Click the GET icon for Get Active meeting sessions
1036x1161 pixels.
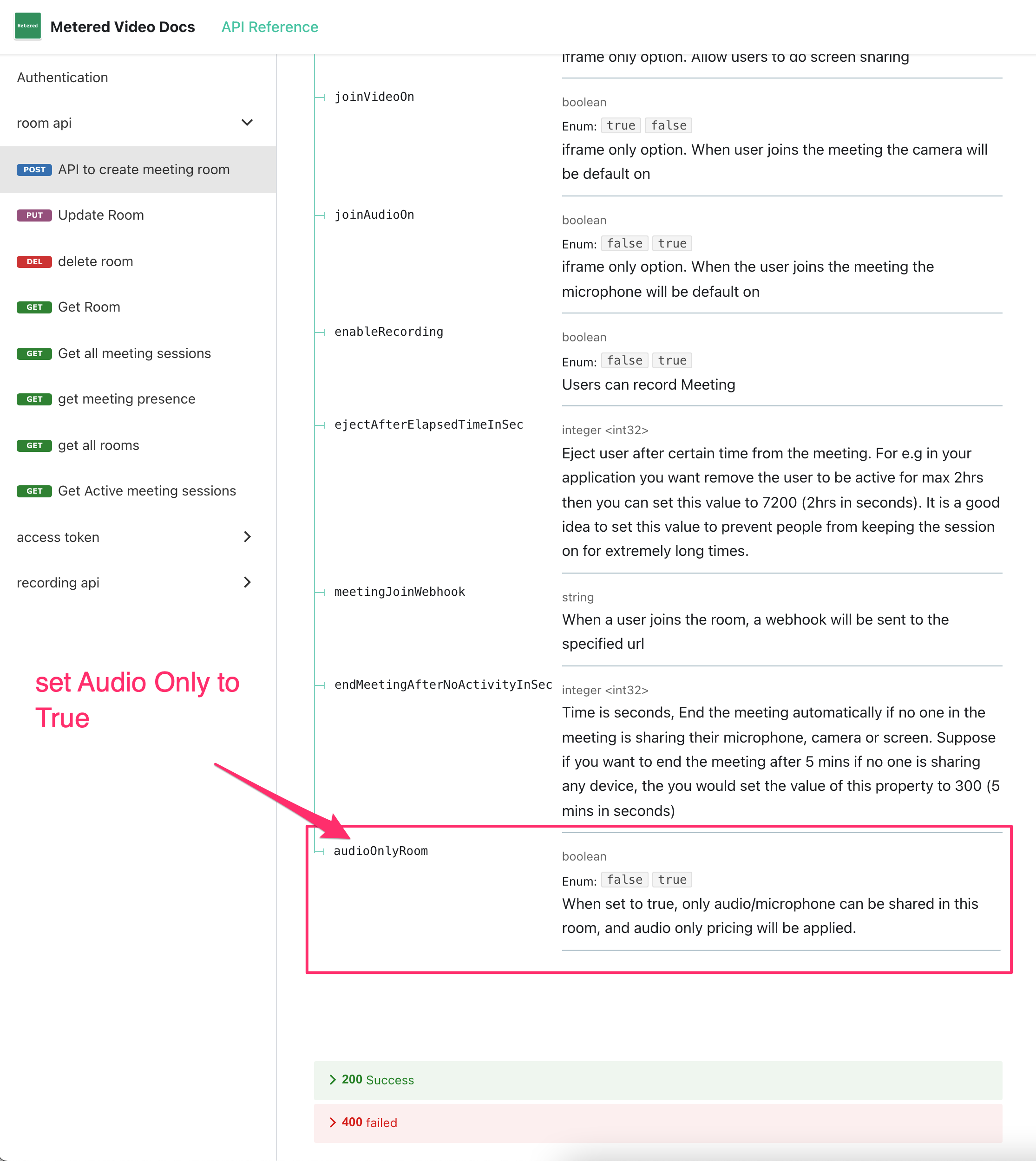point(34,491)
